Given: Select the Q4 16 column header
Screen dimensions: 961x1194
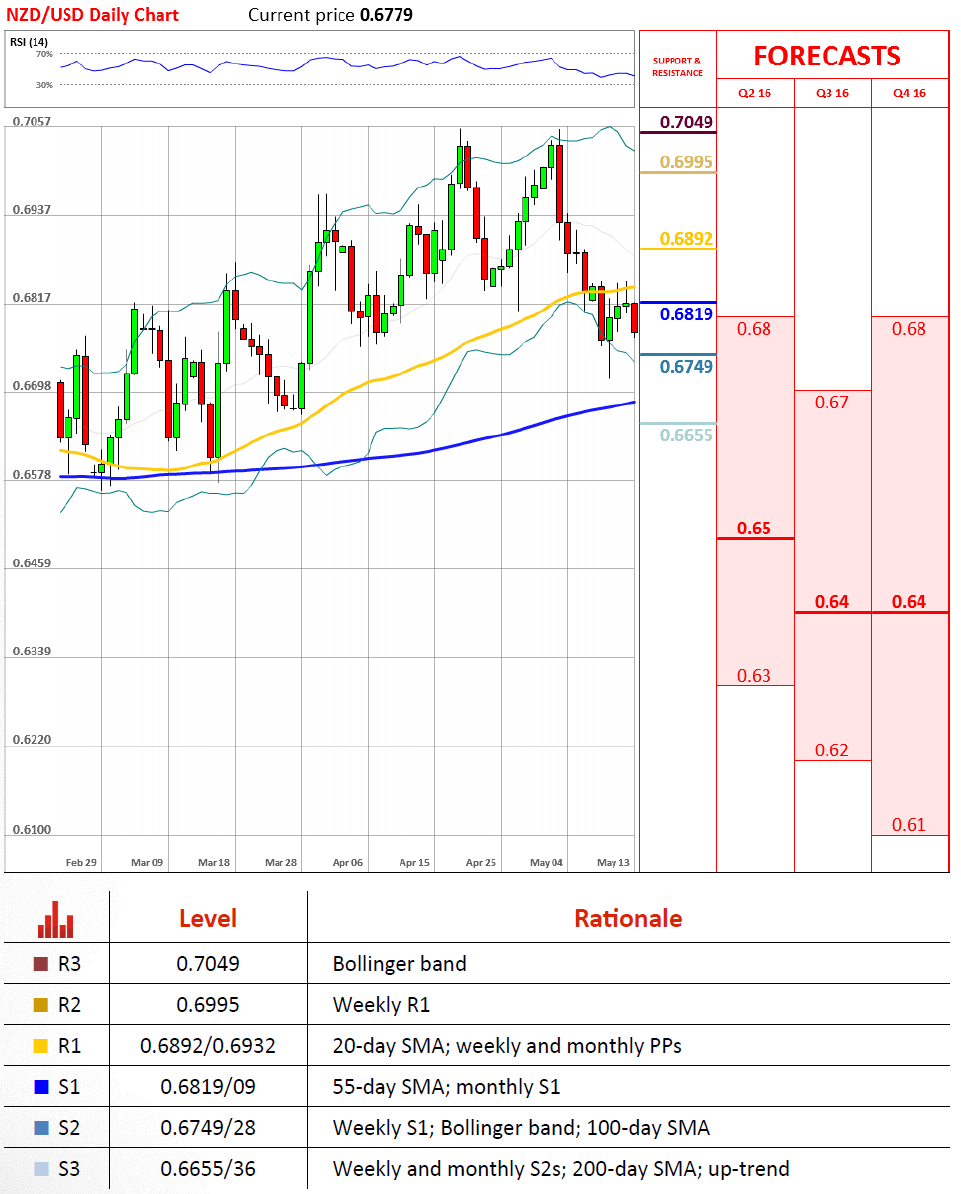Looking at the screenshot, I should 909,93.
